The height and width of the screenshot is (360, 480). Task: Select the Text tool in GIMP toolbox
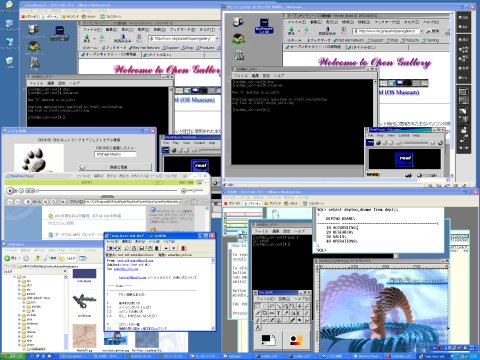278,313
